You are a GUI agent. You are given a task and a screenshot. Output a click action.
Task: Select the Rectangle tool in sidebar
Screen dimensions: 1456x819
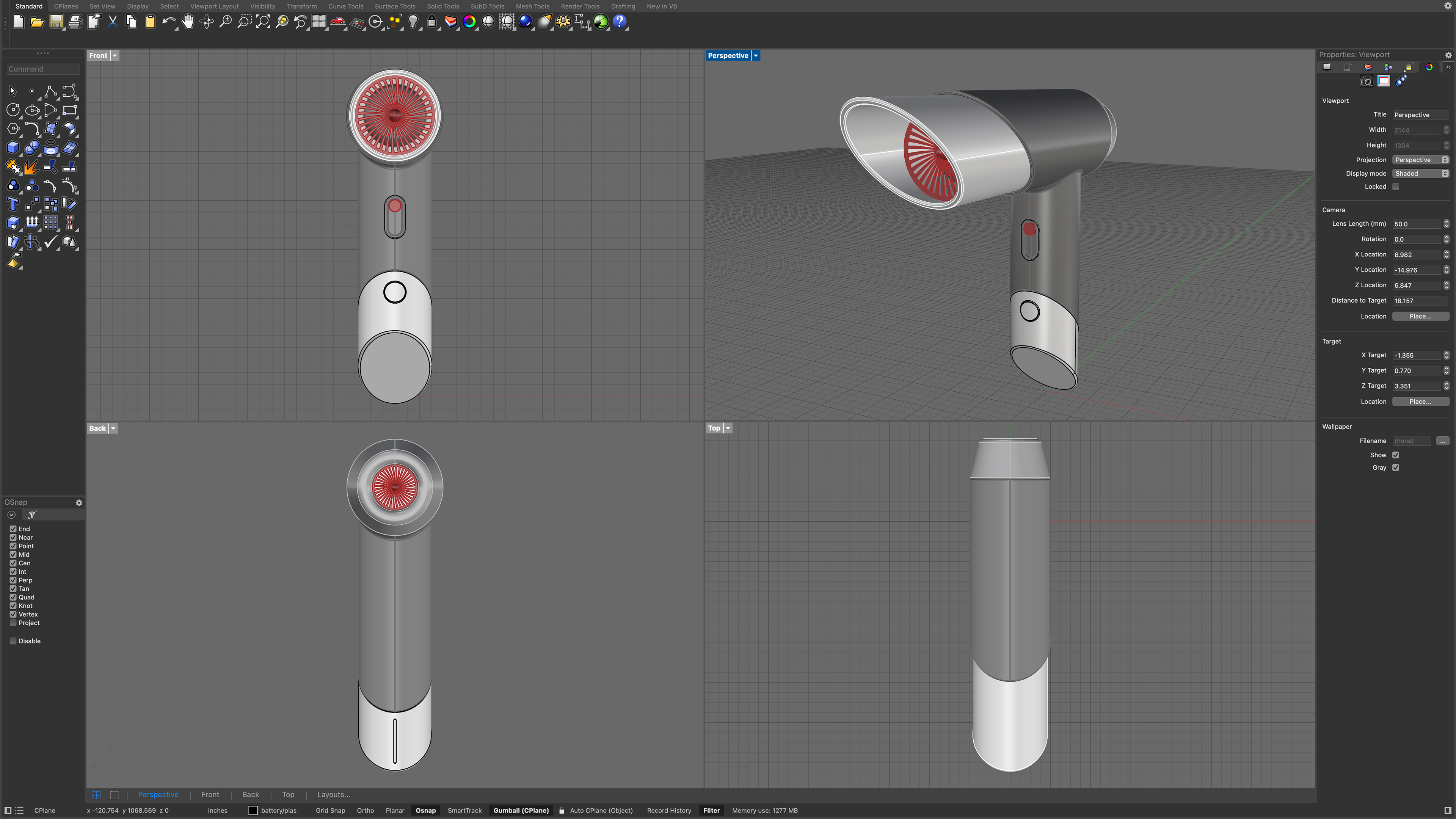[69, 110]
